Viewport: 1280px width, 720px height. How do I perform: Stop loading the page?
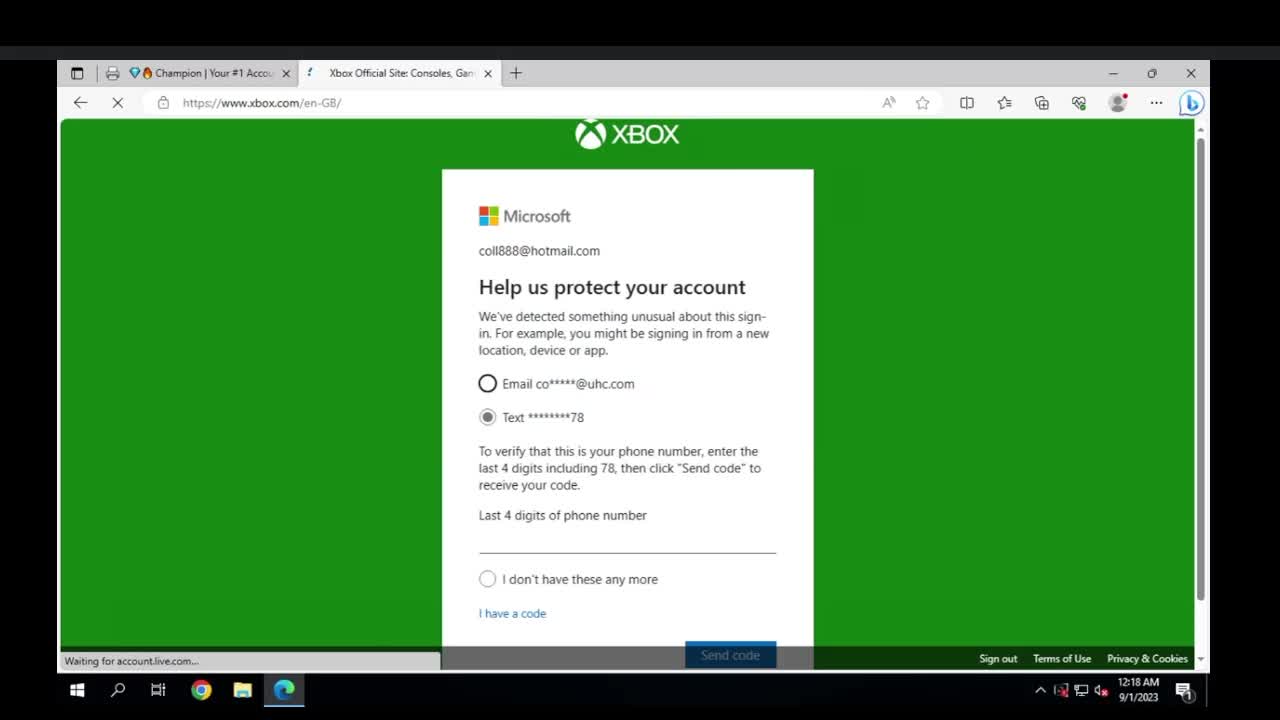click(117, 103)
